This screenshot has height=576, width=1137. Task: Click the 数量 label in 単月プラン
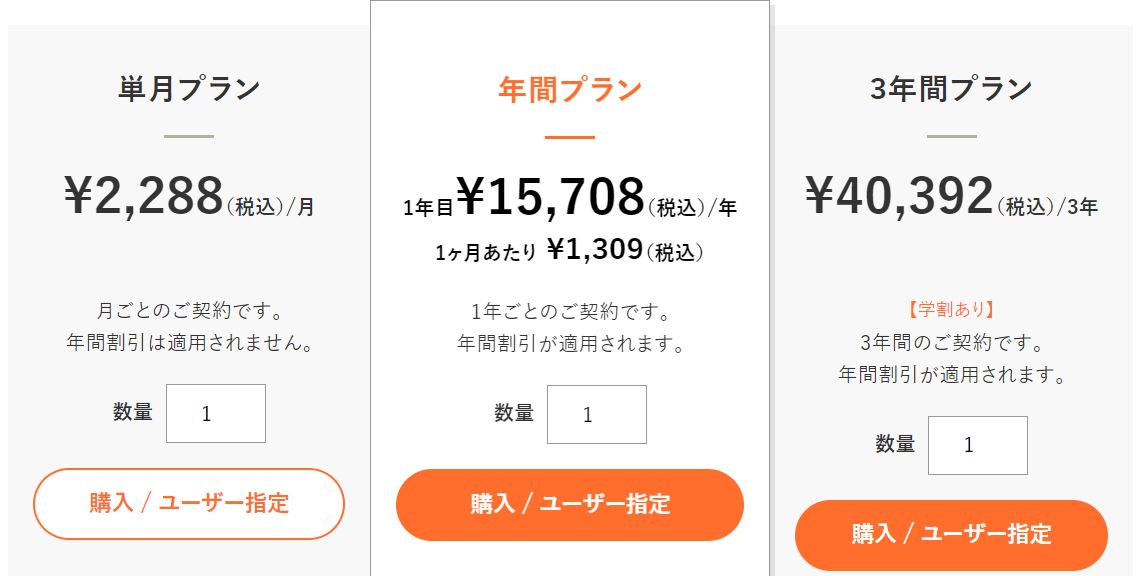(133, 412)
